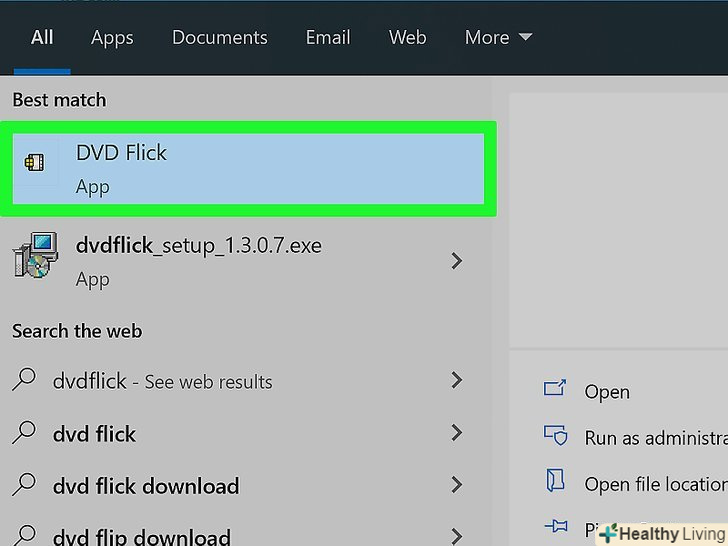This screenshot has width=728, height=546.
Task: Select the All search tab
Action: pos(42,37)
